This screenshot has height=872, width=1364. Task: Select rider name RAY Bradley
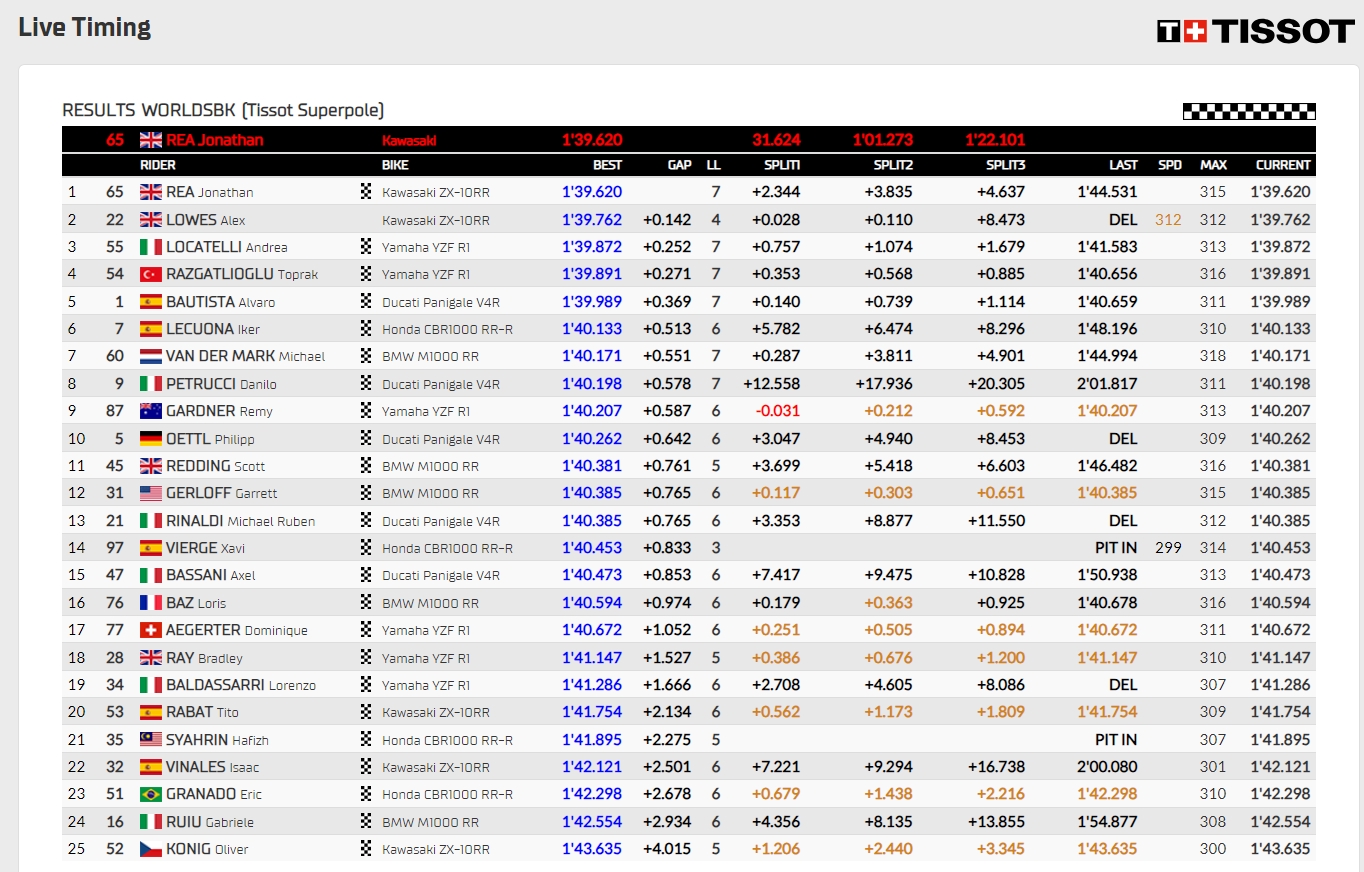pyautogui.click(x=204, y=658)
